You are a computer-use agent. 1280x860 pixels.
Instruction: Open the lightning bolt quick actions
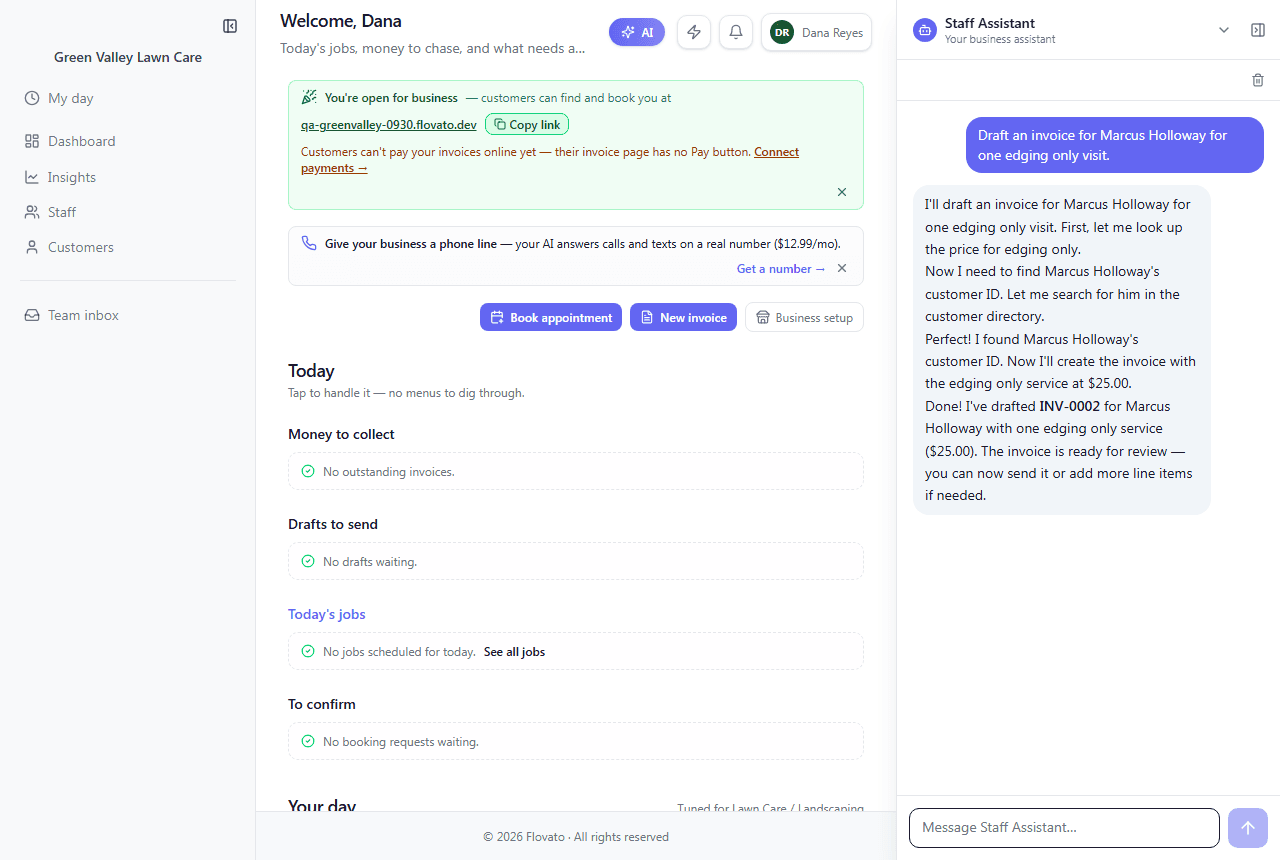[694, 32]
